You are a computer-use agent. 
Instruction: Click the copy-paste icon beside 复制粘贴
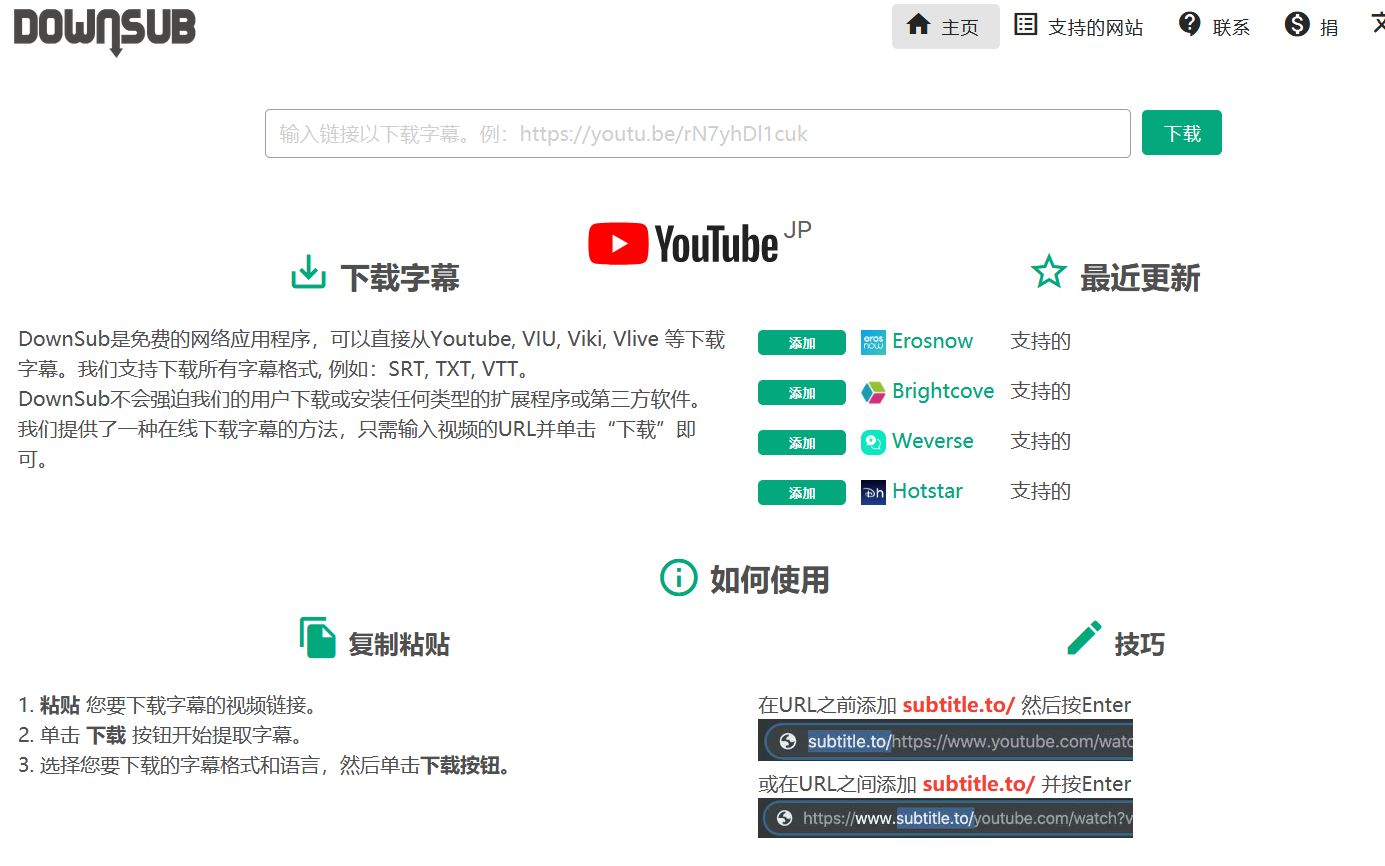coord(317,637)
